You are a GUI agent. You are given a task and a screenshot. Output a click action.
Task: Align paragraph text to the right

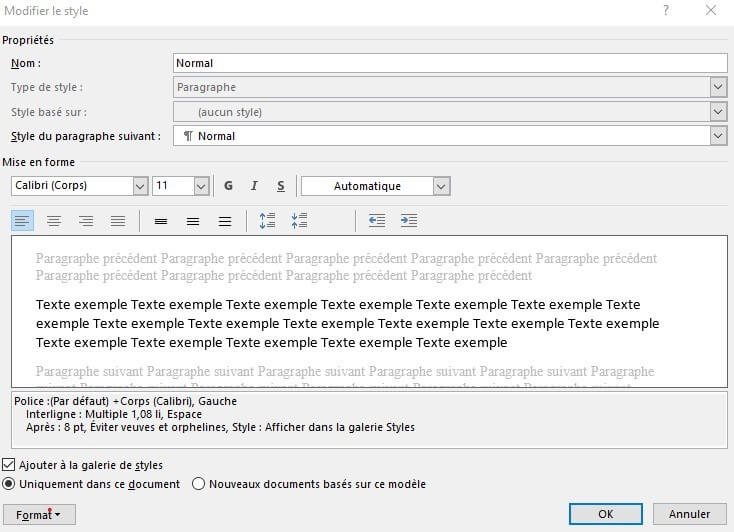coord(86,221)
